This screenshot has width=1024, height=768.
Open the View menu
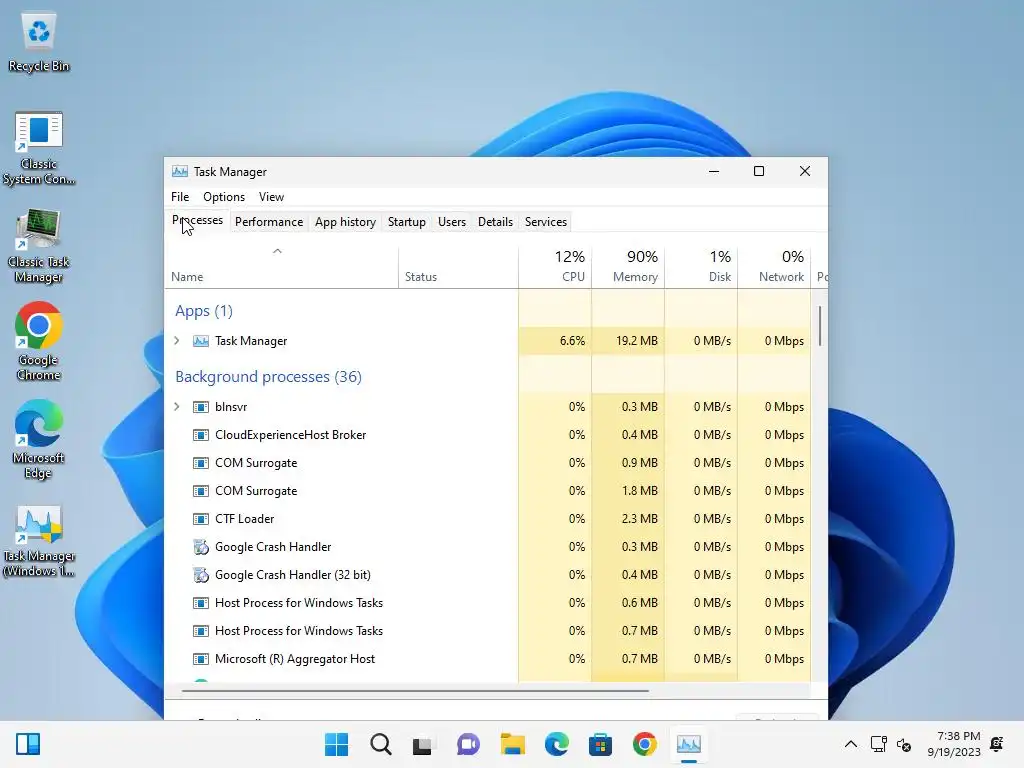271,197
